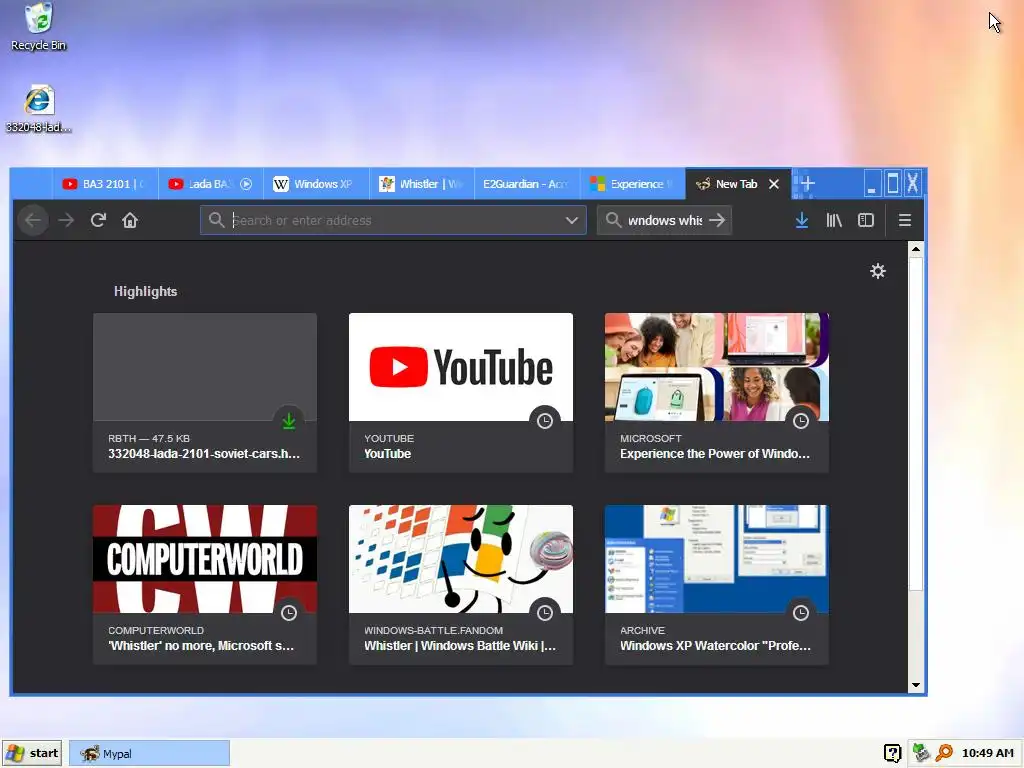Open the hamburger application menu

pos(904,221)
